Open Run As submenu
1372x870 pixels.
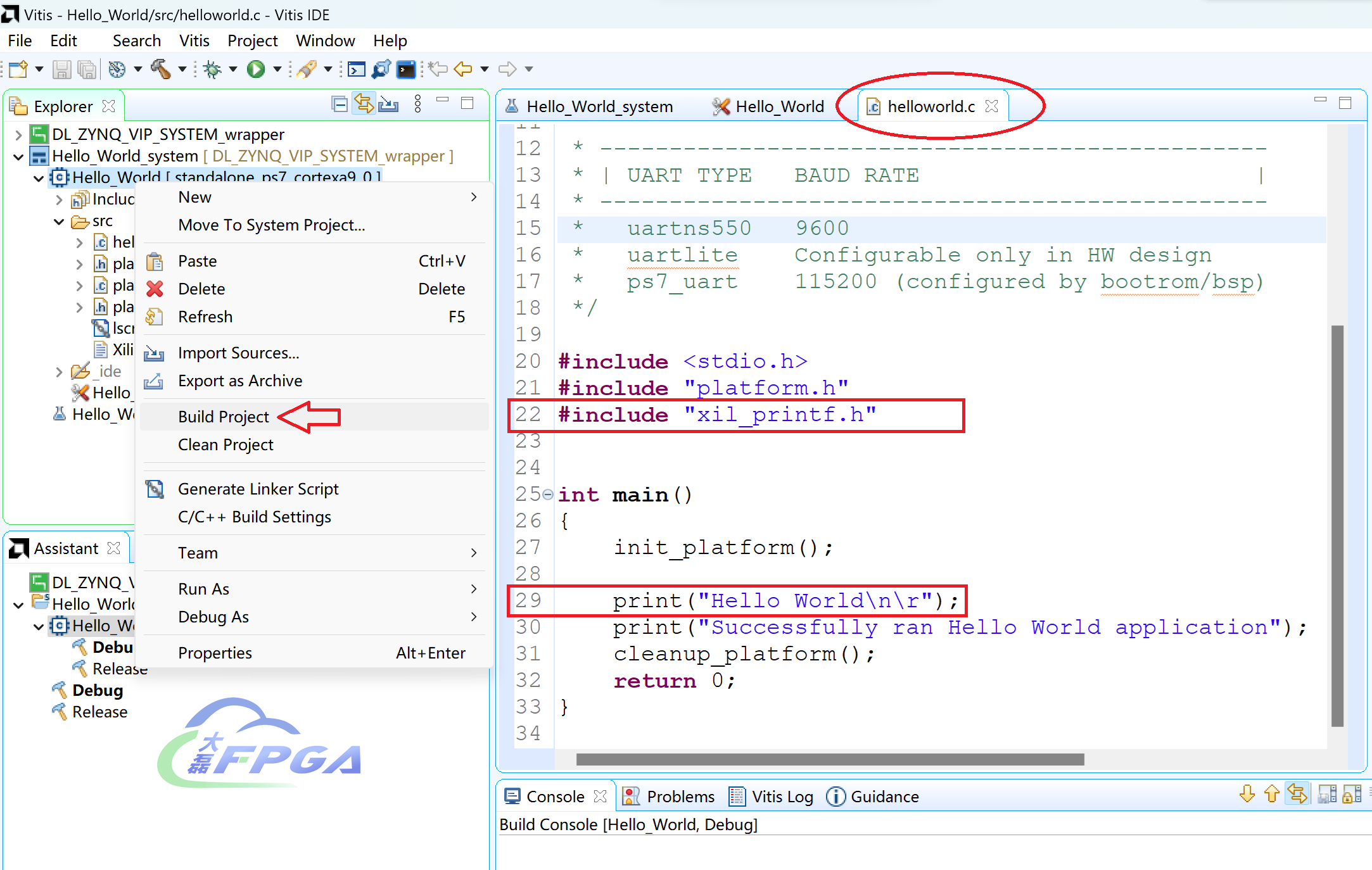click(x=314, y=589)
